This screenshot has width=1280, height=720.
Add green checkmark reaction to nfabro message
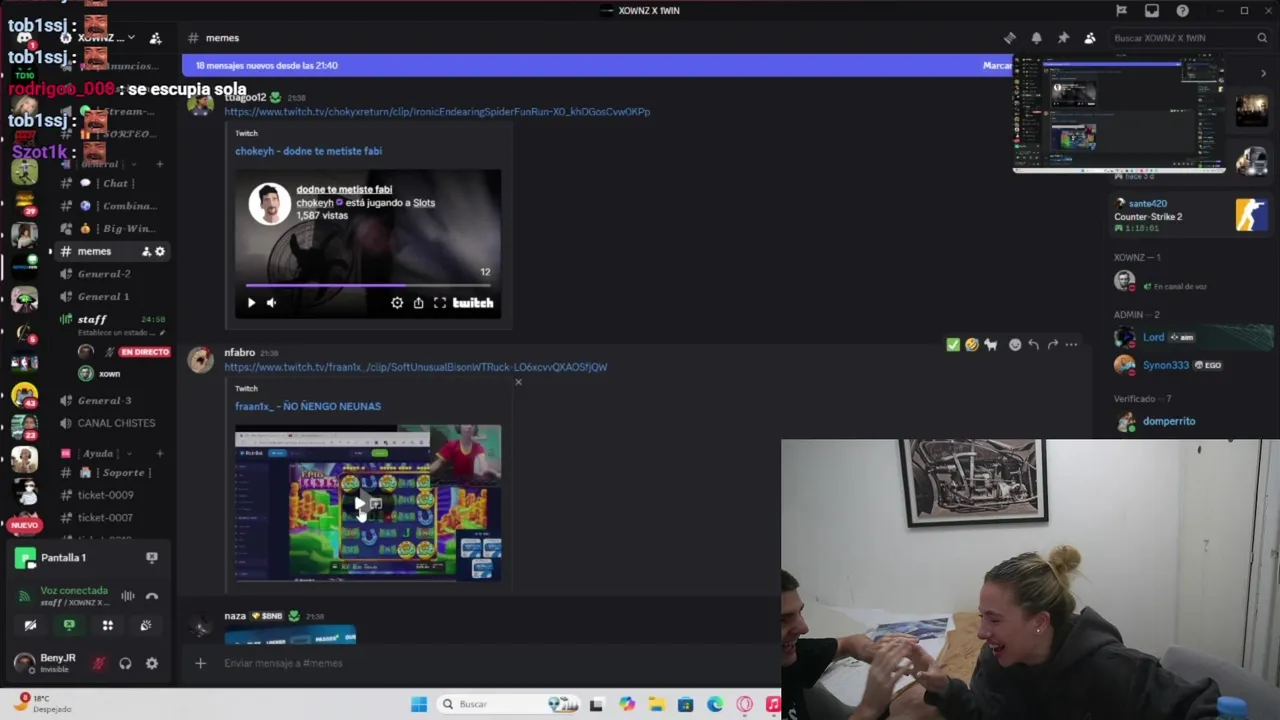[953, 345]
